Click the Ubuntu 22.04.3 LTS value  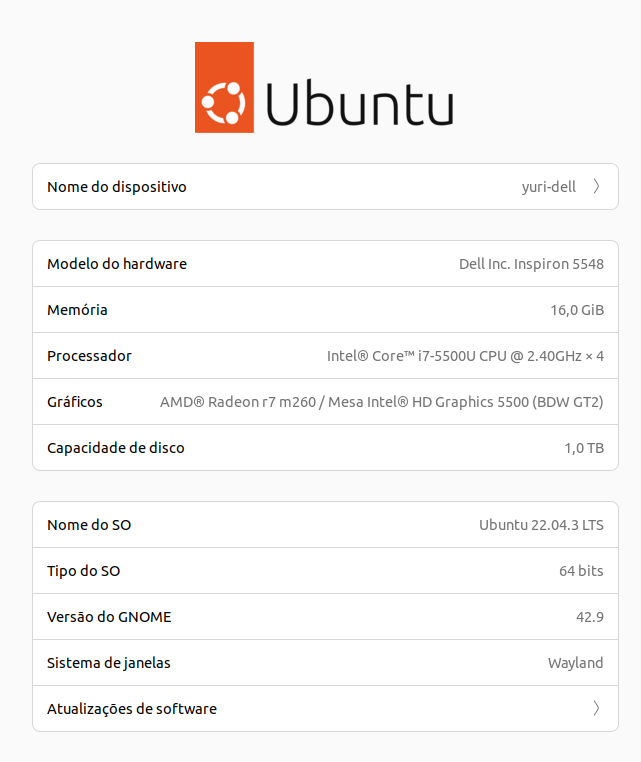click(541, 525)
